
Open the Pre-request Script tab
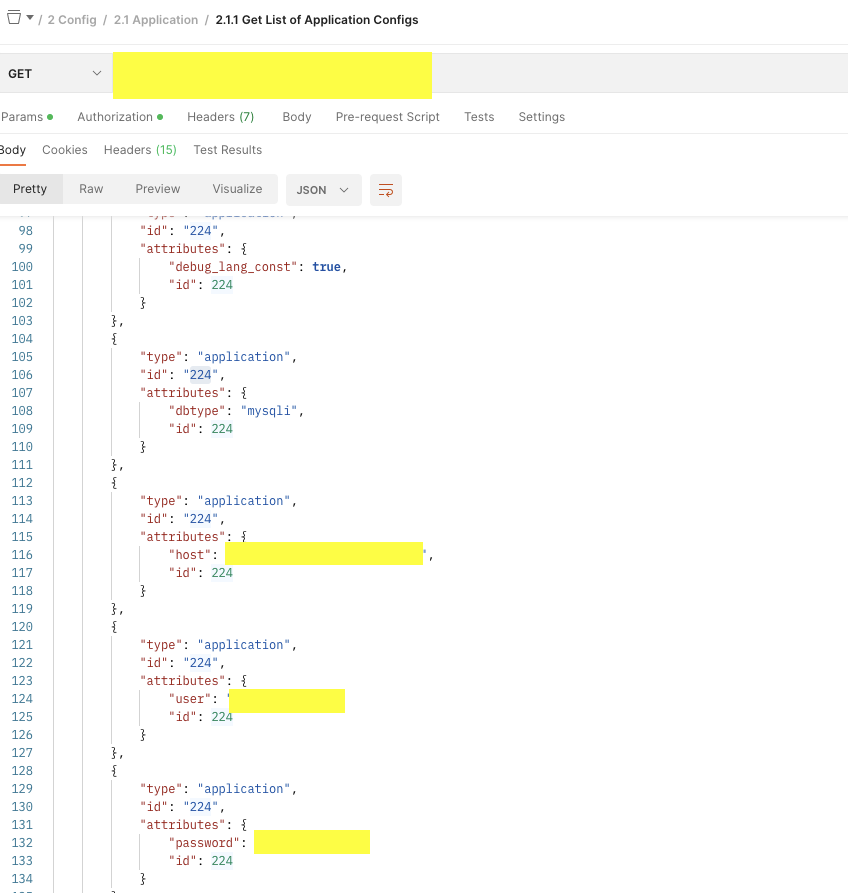(387, 117)
